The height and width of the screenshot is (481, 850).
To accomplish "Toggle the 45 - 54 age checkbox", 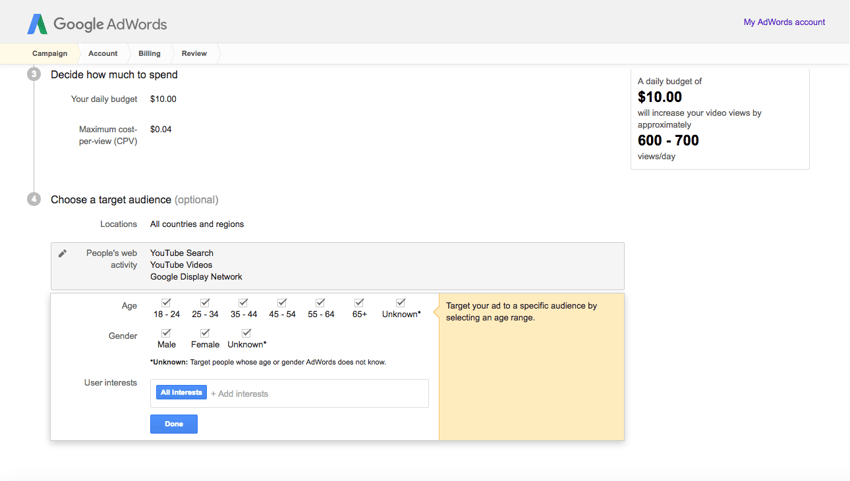I will [282, 303].
